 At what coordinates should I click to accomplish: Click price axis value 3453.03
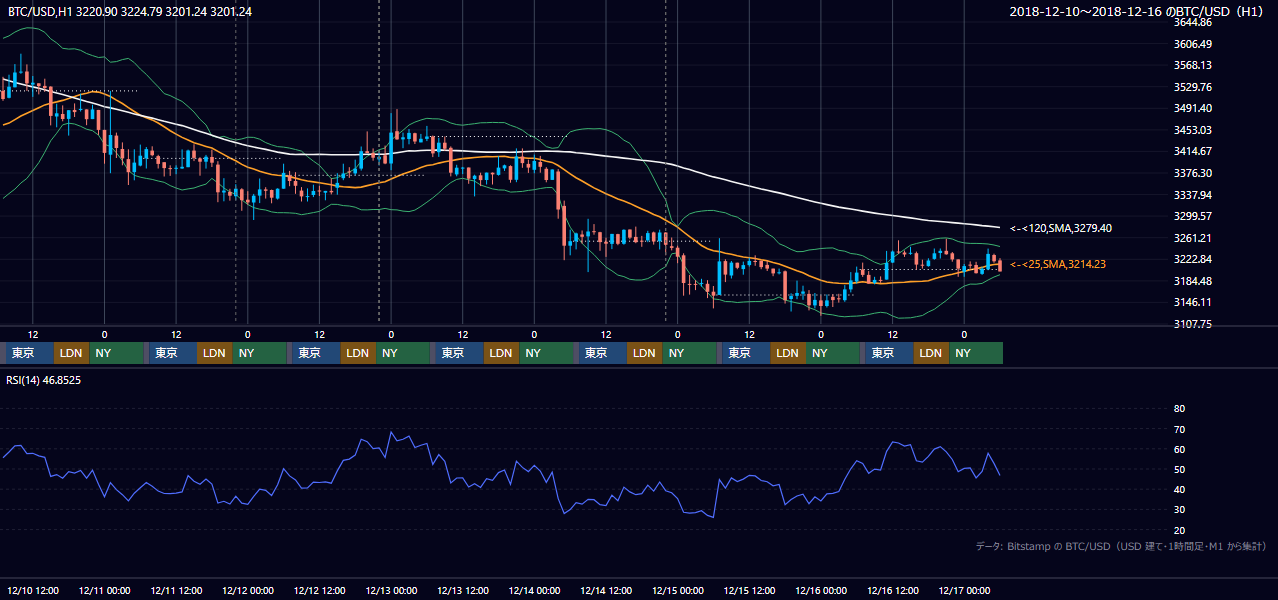pyautogui.click(x=1193, y=130)
